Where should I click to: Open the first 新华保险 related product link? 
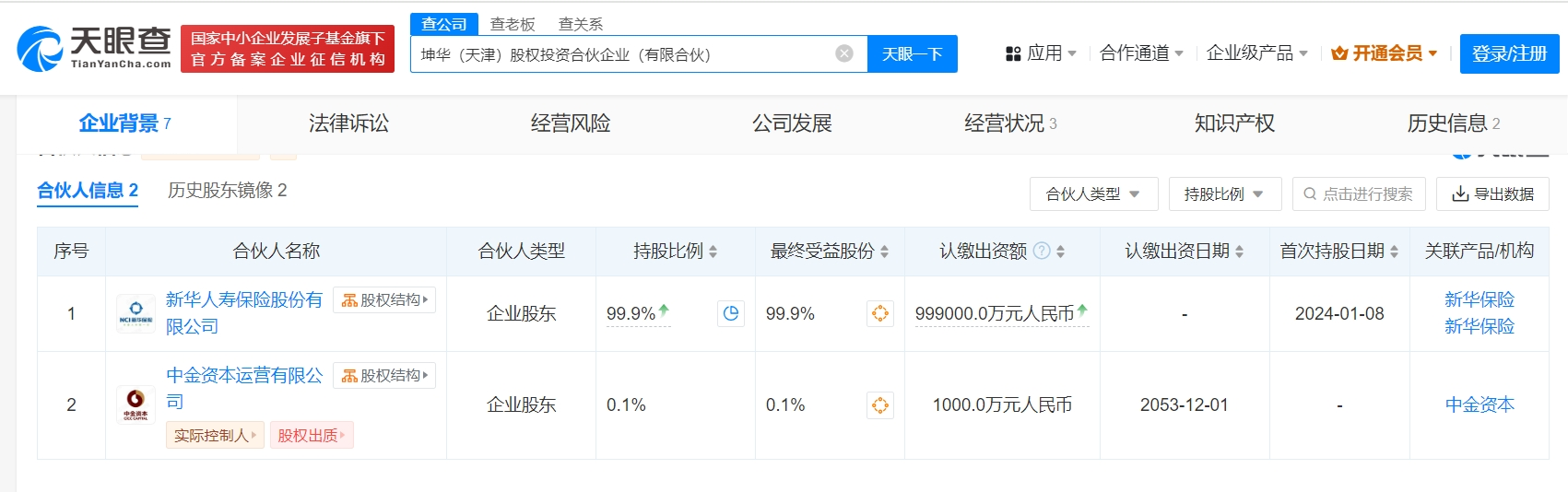(1479, 300)
